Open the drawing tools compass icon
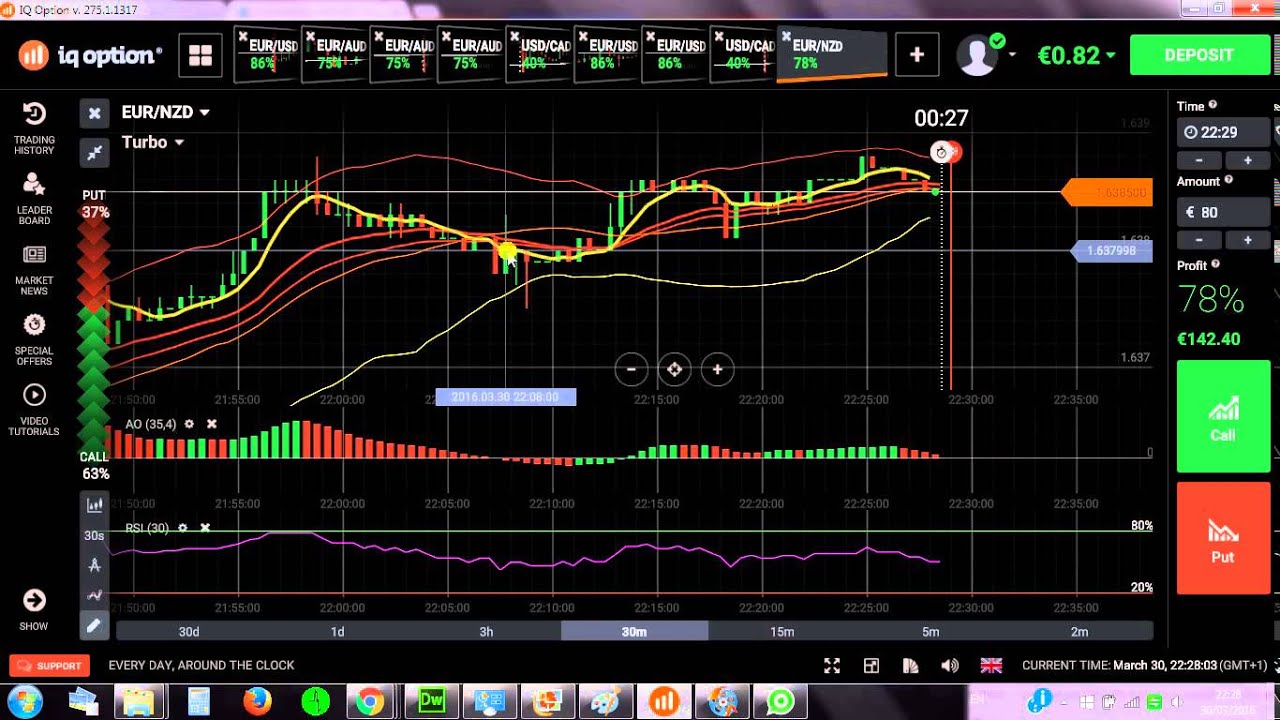 coord(94,565)
